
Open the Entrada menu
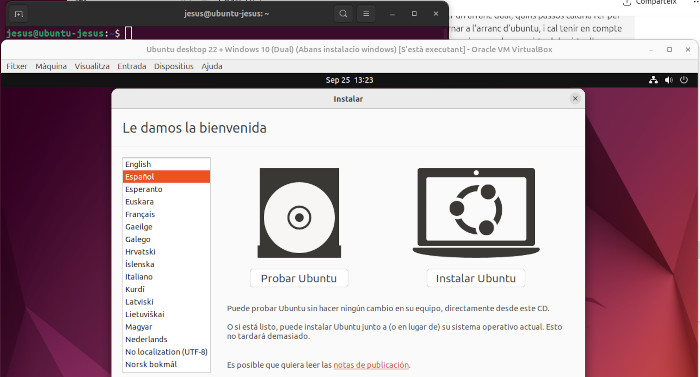click(x=132, y=66)
